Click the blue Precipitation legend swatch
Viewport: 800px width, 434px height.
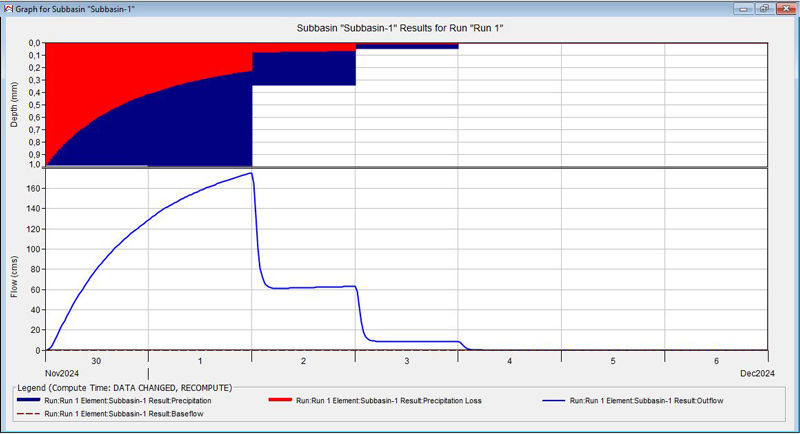point(35,400)
